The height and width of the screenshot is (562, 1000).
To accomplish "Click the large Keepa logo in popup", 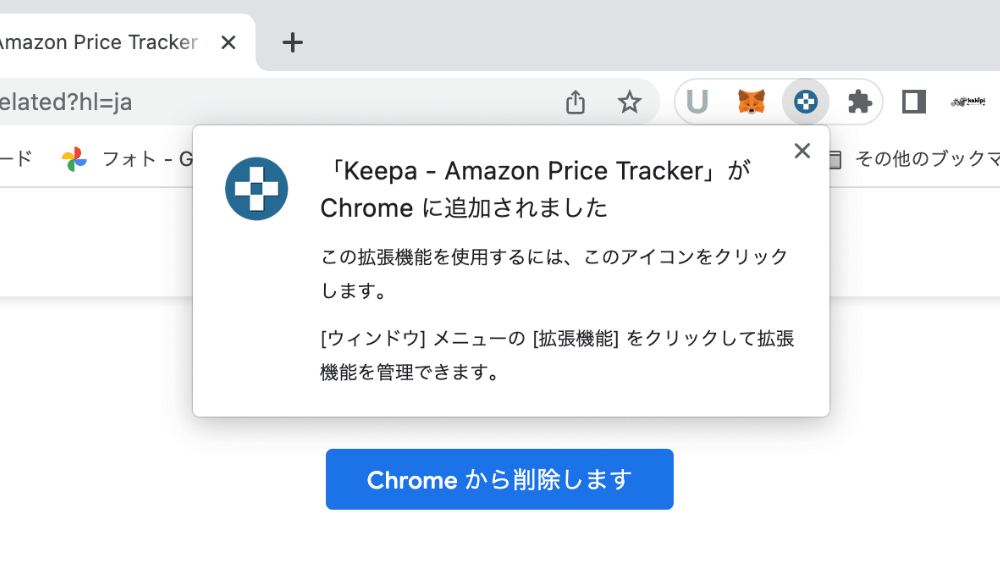I will tap(256, 189).
